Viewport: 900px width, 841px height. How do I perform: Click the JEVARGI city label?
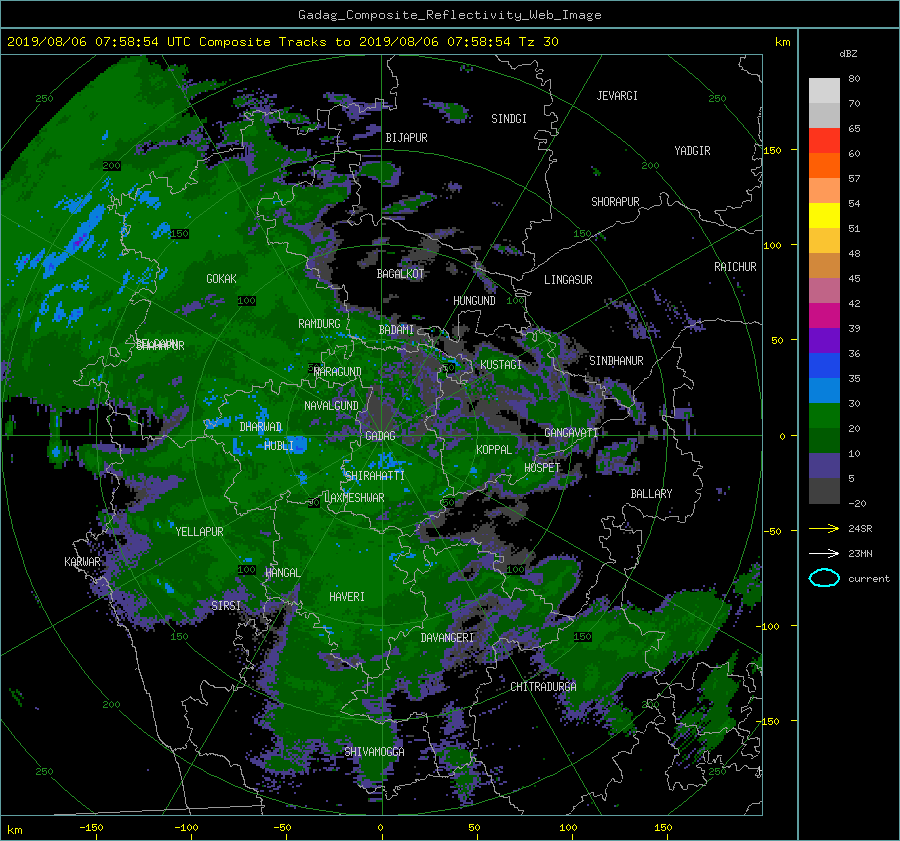click(617, 96)
